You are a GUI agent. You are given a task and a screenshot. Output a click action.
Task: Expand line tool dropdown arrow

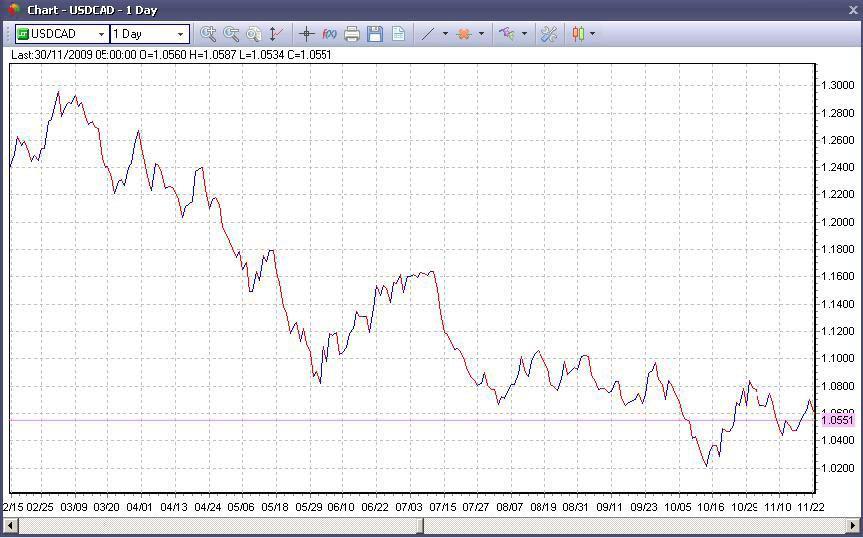tap(445, 34)
